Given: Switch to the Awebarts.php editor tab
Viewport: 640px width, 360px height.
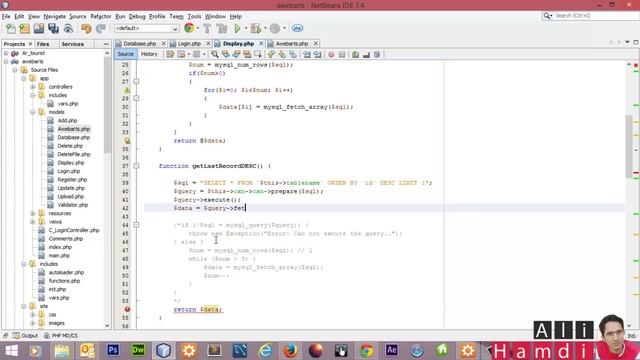Looking at the screenshot, I should click(292, 44).
